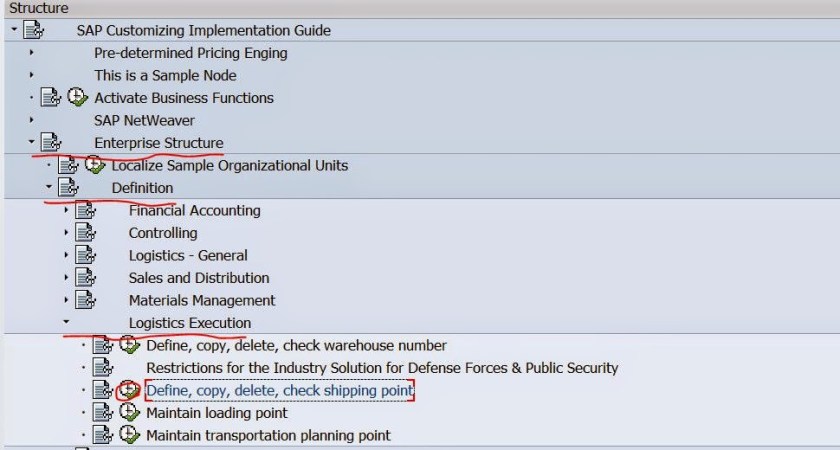
Task: Collapse the Definition node
Action: pos(49,187)
